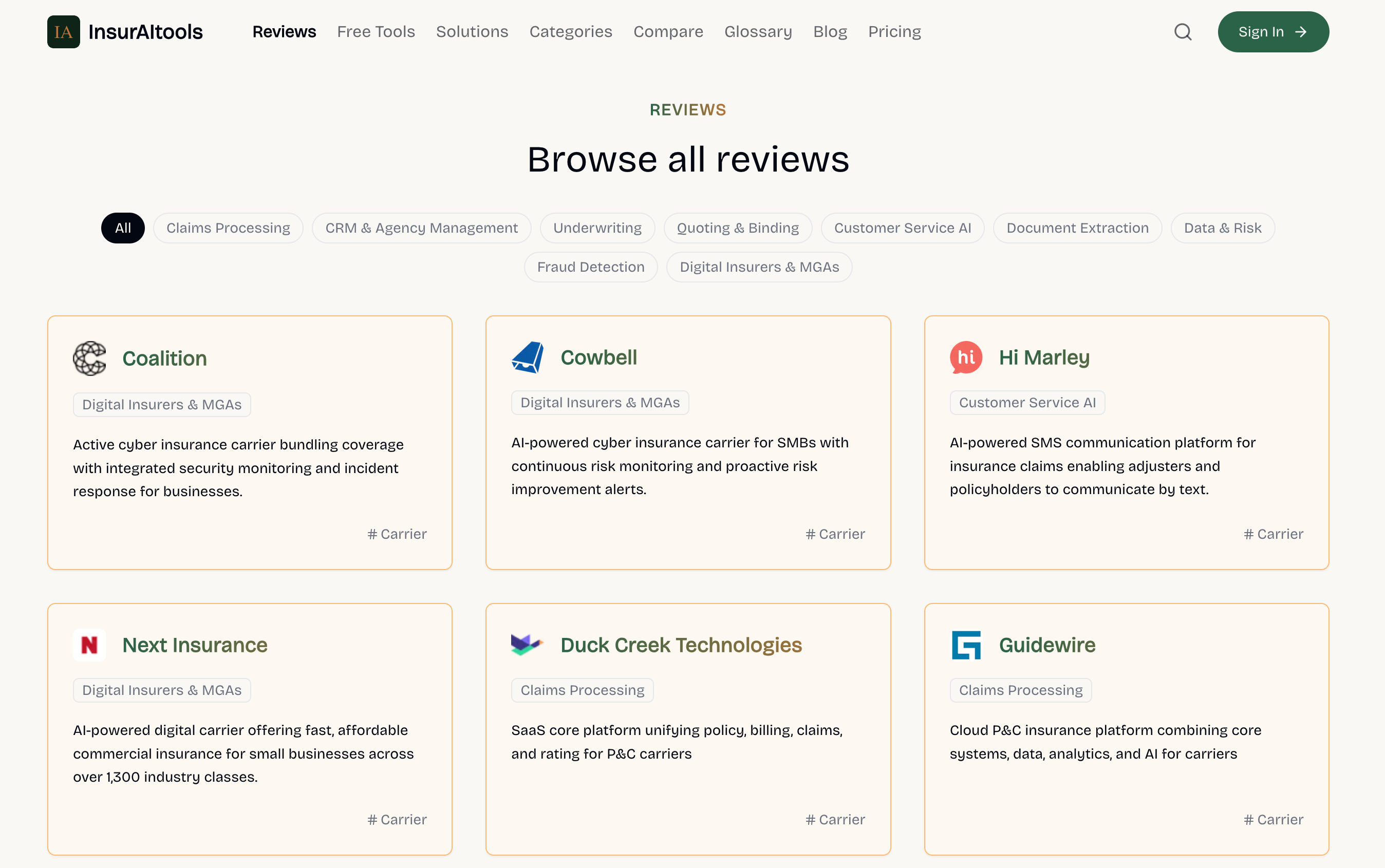Click Coalition's Digital Insurers & MGAs tag
This screenshot has width=1385, height=868.
pos(162,405)
